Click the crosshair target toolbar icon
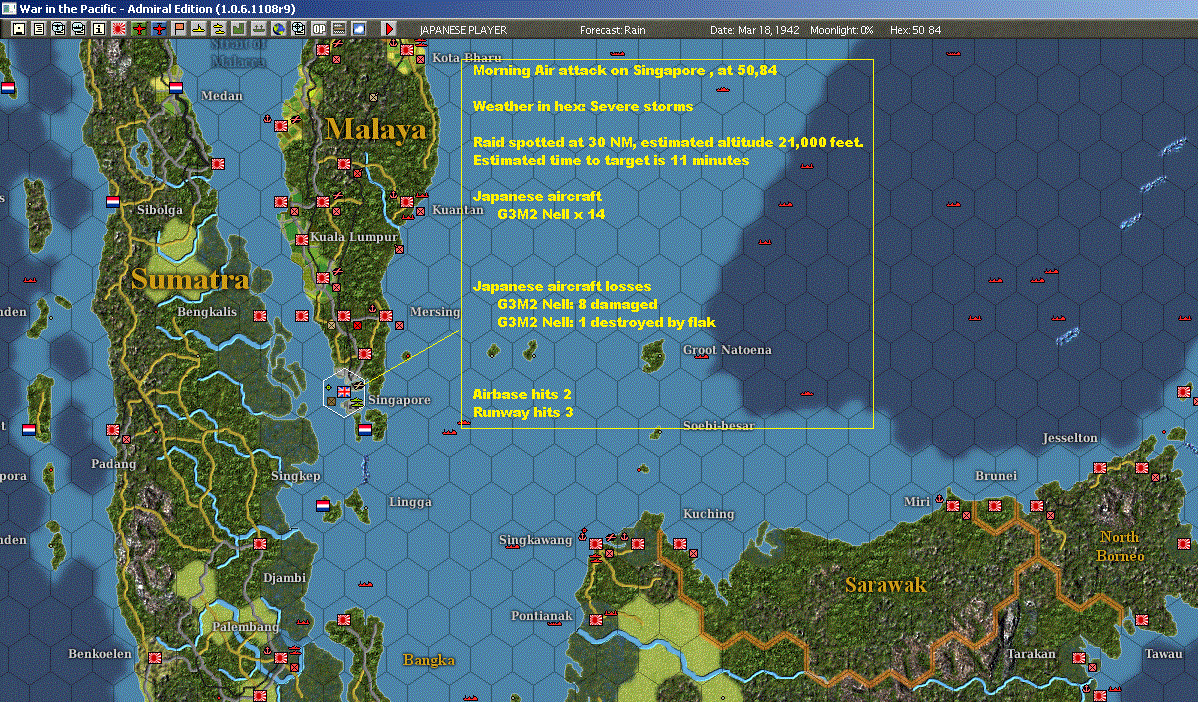 point(298,29)
